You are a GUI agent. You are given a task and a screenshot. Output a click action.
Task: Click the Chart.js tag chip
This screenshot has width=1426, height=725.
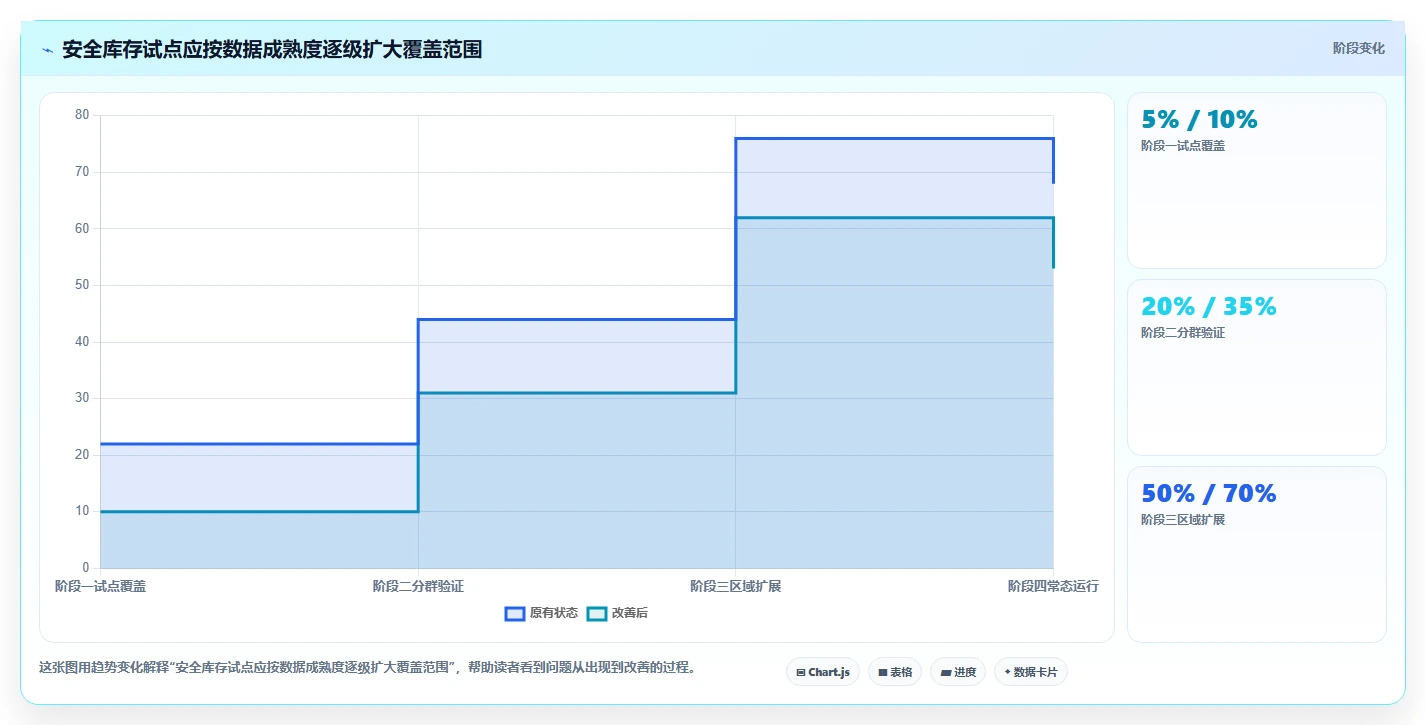click(x=823, y=672)
